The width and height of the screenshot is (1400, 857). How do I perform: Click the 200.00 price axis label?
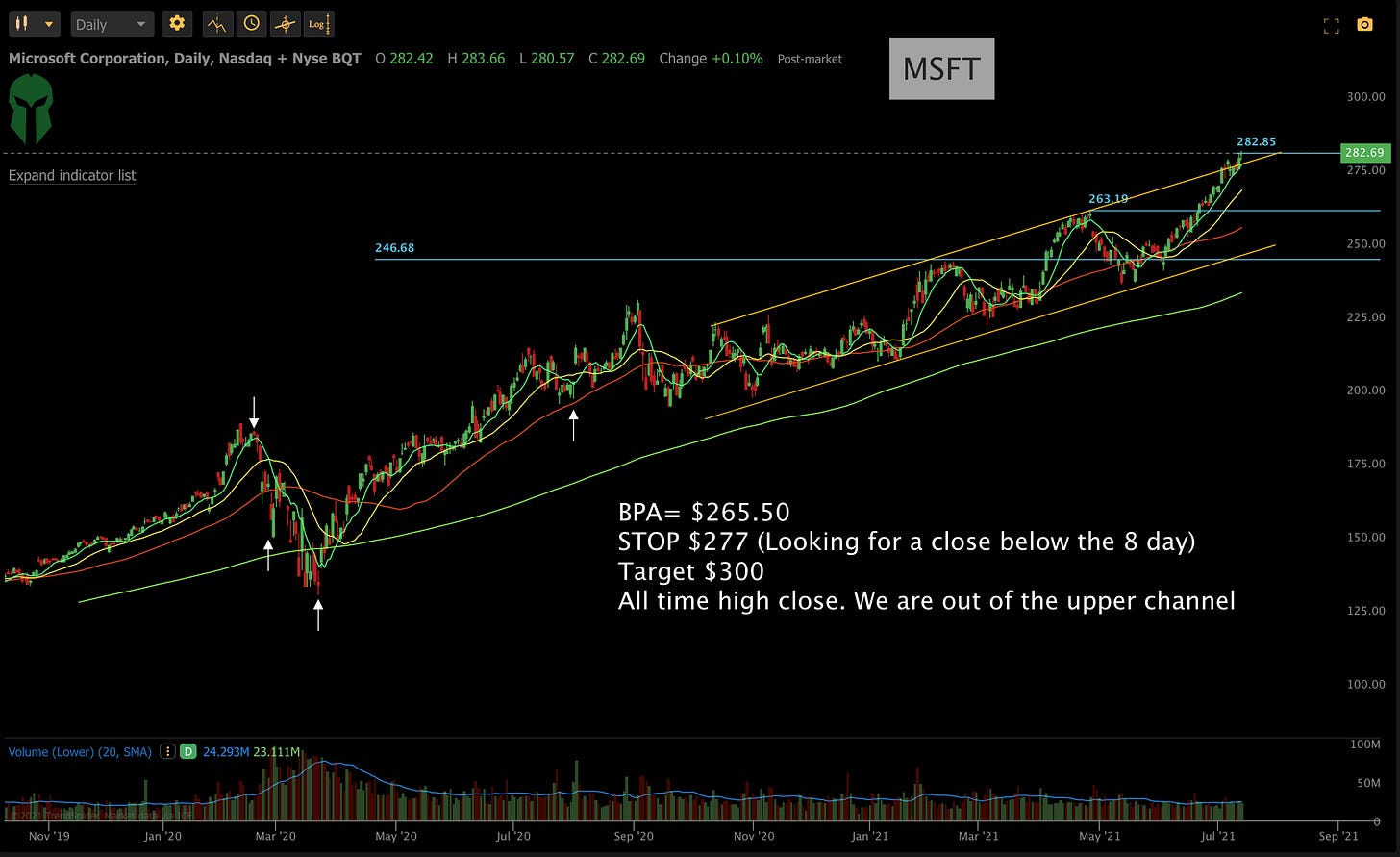pyautogui.click(x=1365, y=391)
